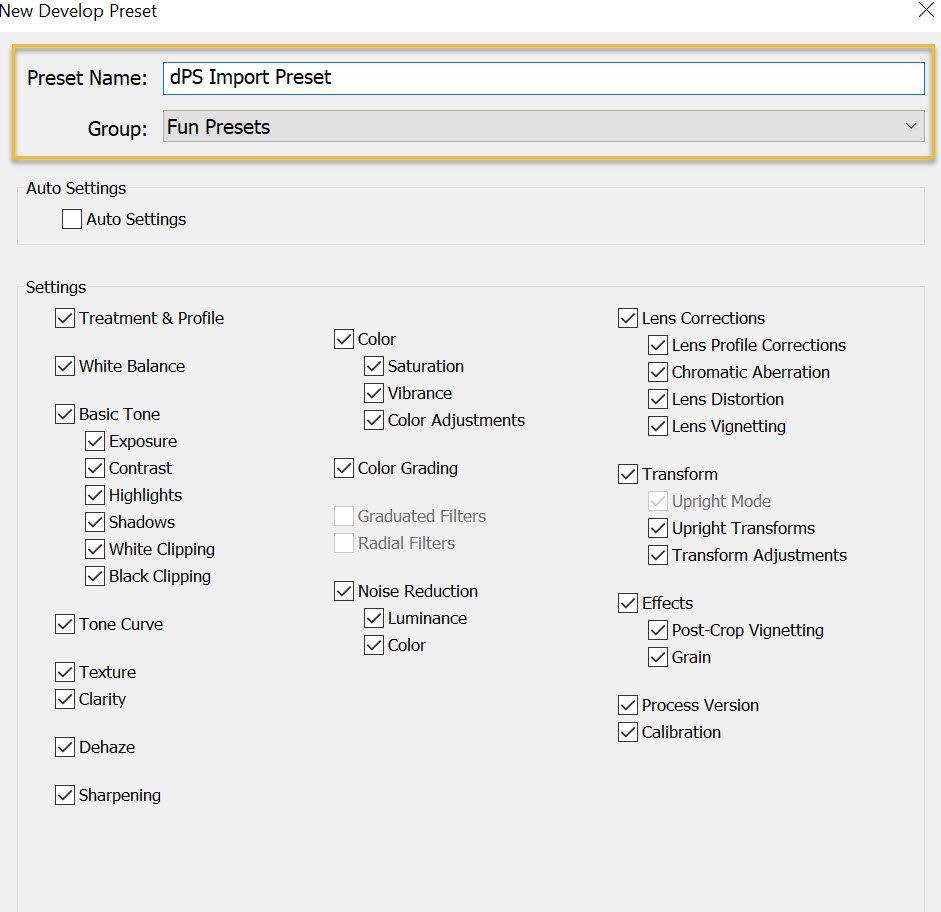Disable the Exposure setting checkbox
The image size is (941, 912).
click(x=95, y=441)
